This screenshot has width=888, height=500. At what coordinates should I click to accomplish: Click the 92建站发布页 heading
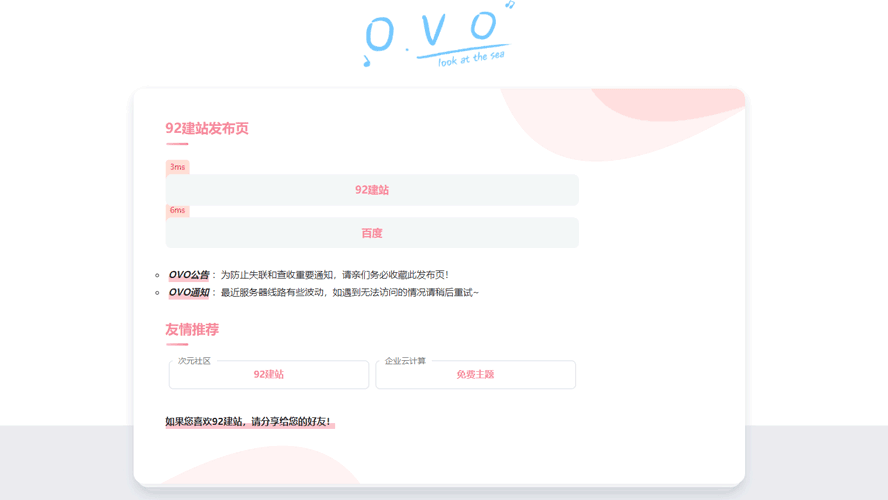pyautogui.click(x=207, y=129)
